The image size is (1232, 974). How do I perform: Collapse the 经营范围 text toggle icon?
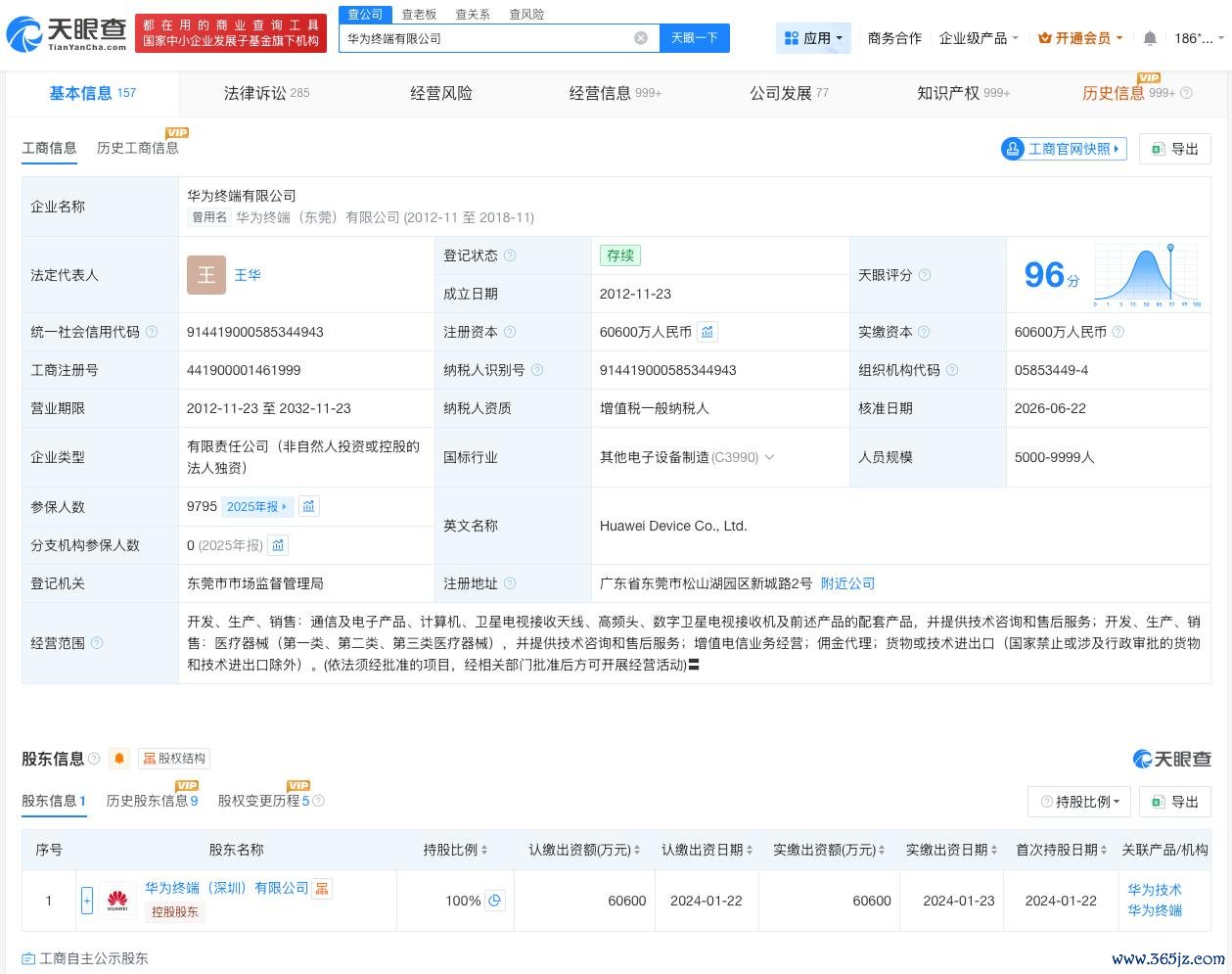694,665
